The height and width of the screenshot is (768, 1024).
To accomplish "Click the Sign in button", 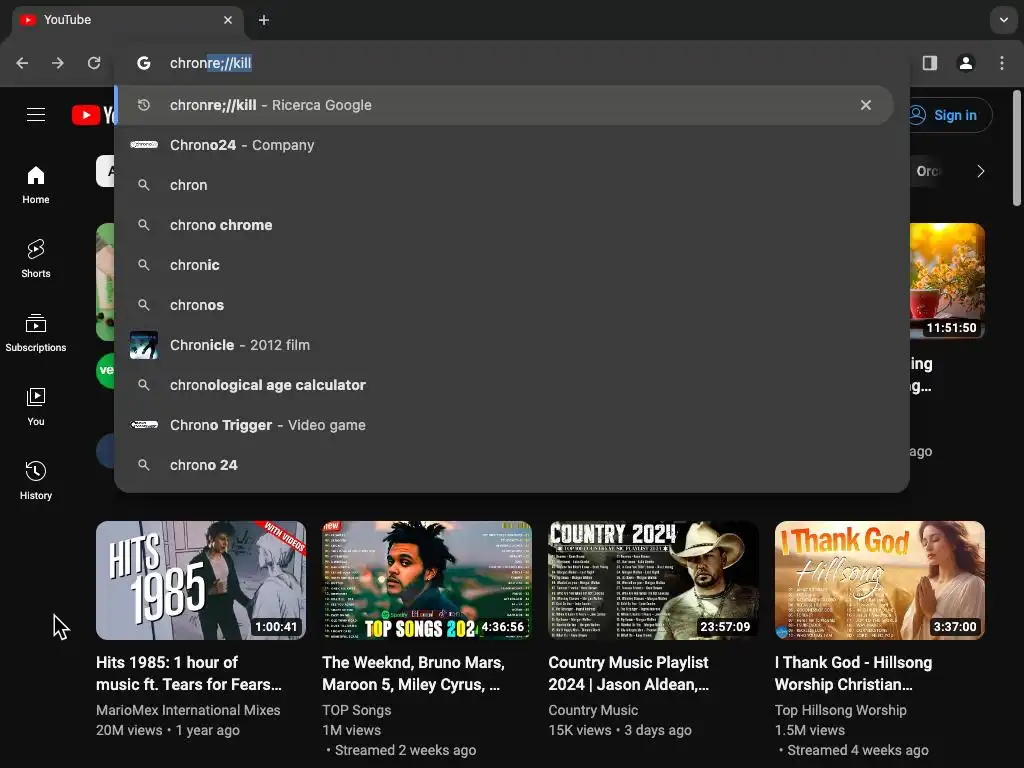I will click(x=950, y=115).
